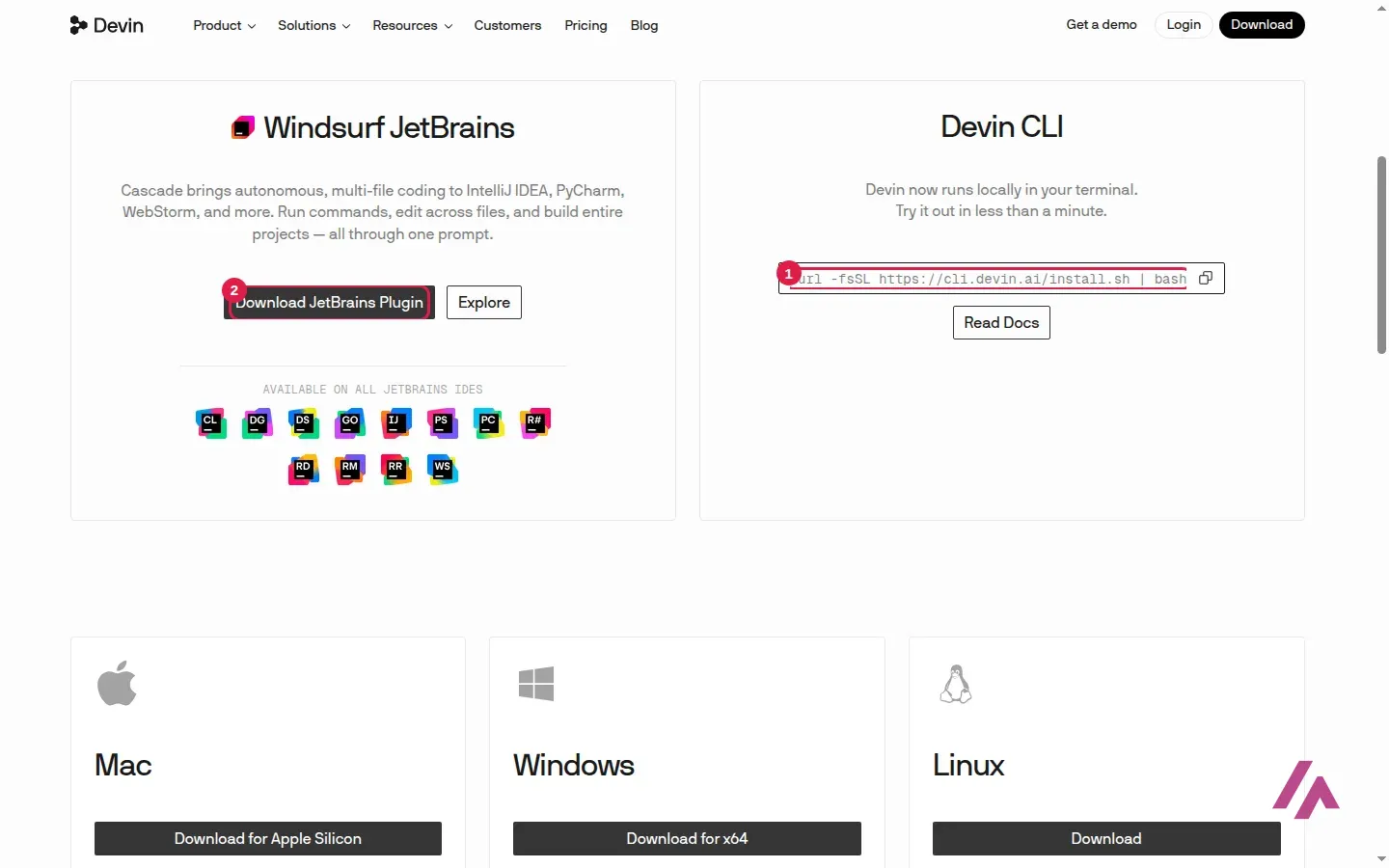Click Download JetBrains Plugin
This screenshot has width=1389, height=868.
point(329,303)
